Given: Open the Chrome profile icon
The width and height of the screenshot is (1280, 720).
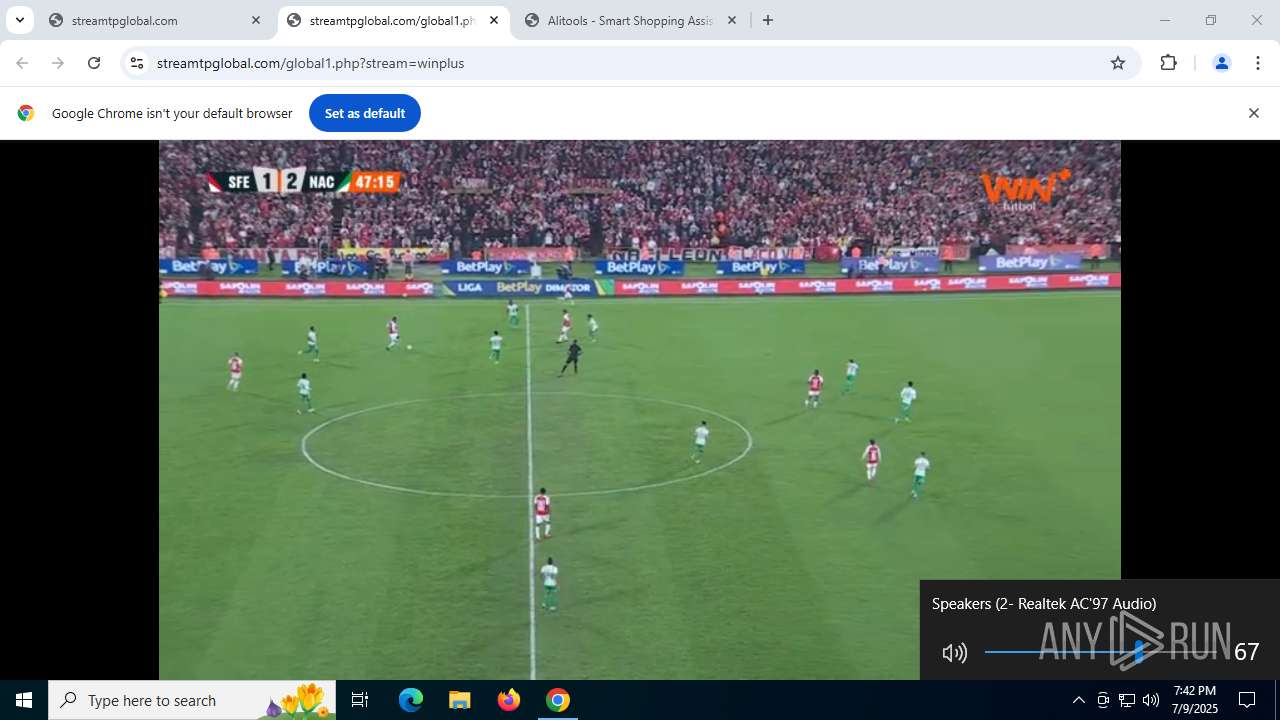Looking at the screenshot, I should (x=1221, y=63).
